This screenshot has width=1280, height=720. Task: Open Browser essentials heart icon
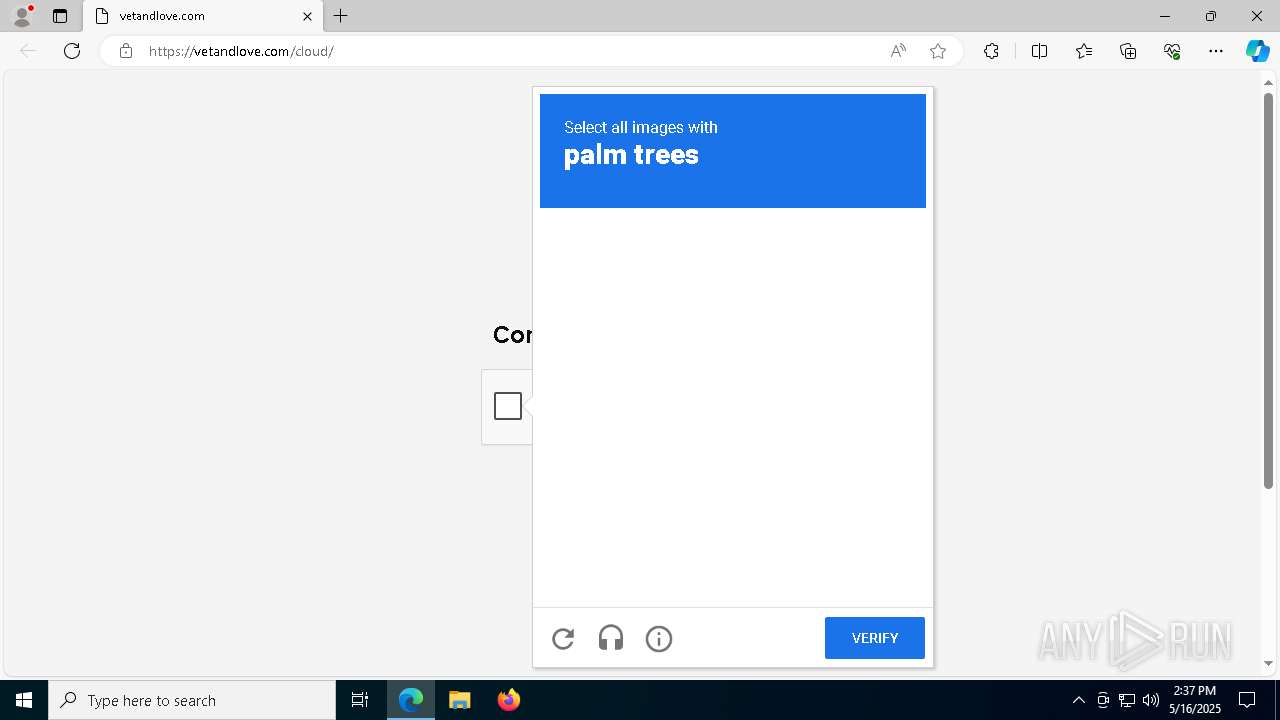click(1172, 51)
